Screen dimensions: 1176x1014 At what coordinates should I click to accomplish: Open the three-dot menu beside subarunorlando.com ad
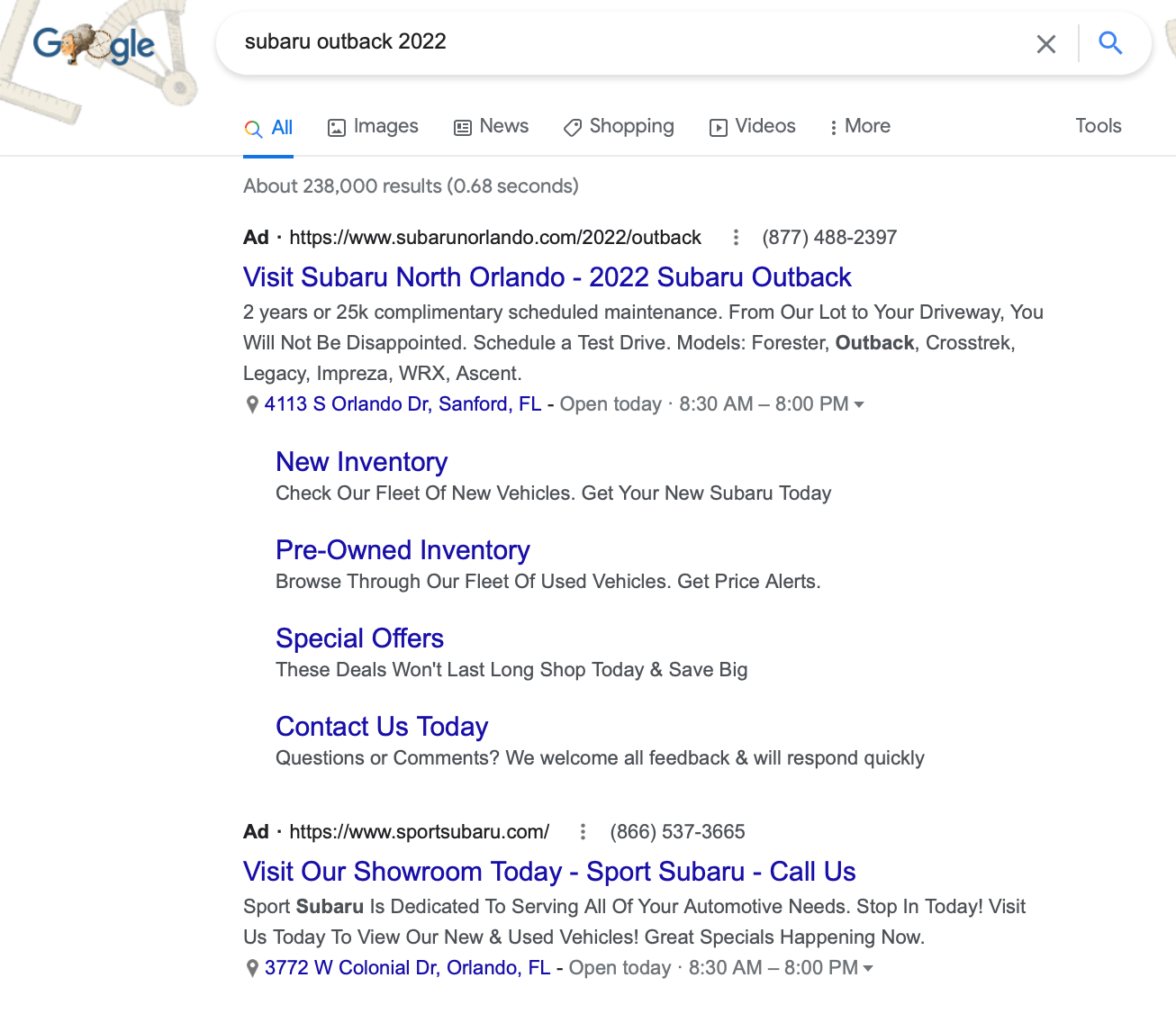pyautogui.click(x=736, y=237)
